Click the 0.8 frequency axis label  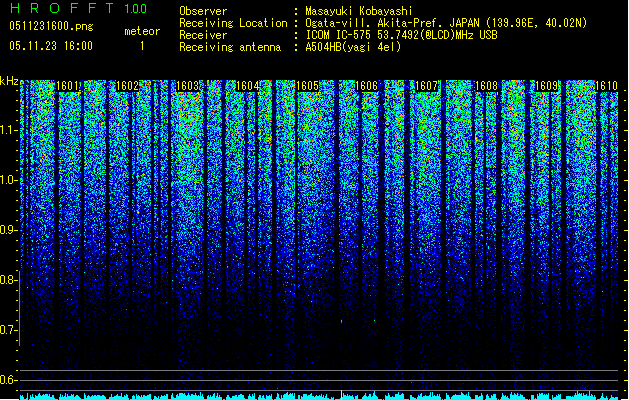pos(9,280)
